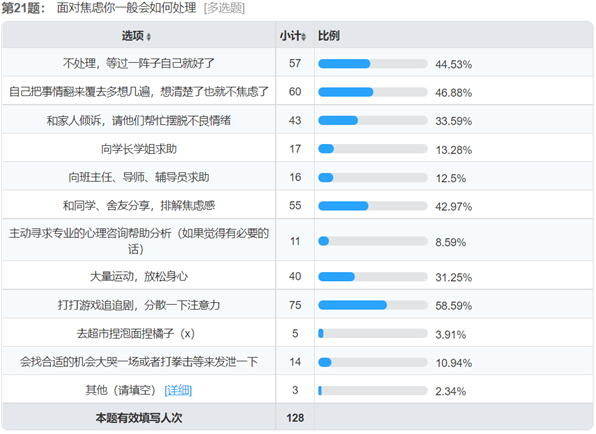Click the count 75 cell
Viewport: 596px width, 434px height.
[295, 305]
